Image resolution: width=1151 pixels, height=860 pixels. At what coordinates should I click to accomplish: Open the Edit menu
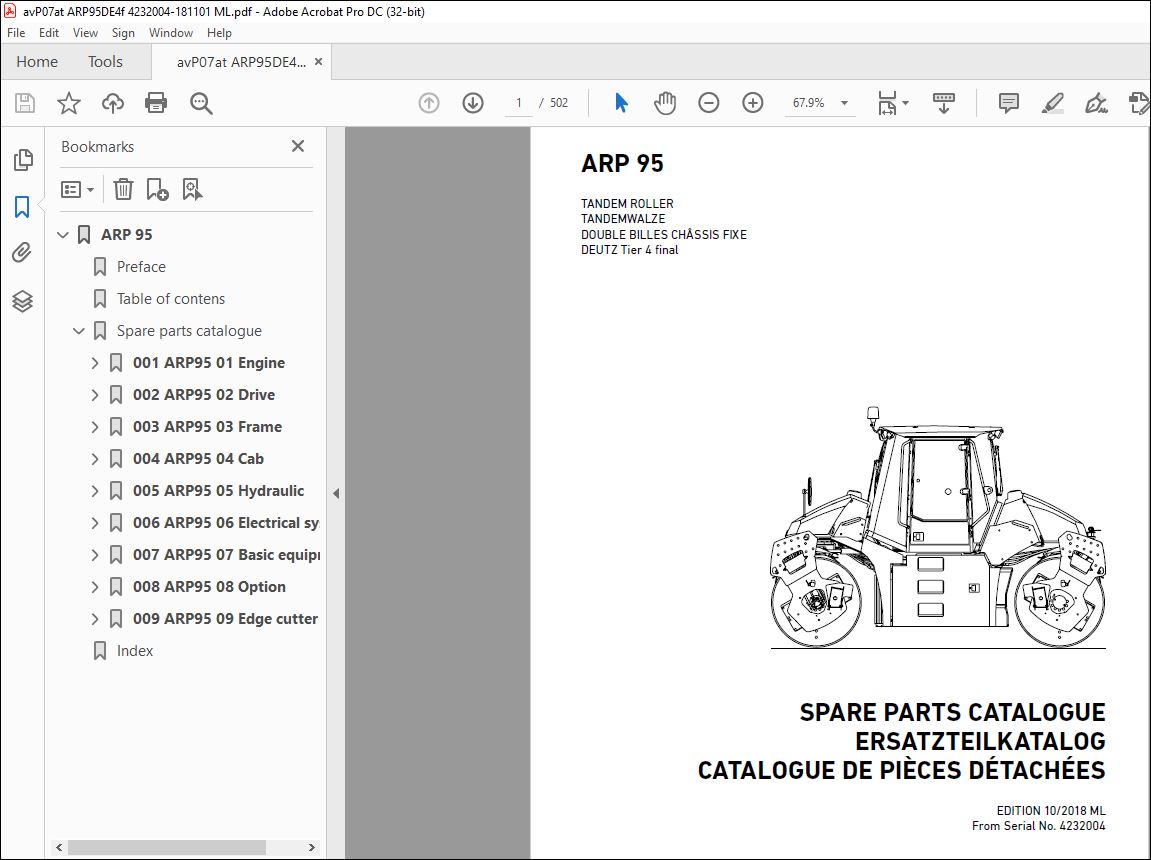point(49,33)
